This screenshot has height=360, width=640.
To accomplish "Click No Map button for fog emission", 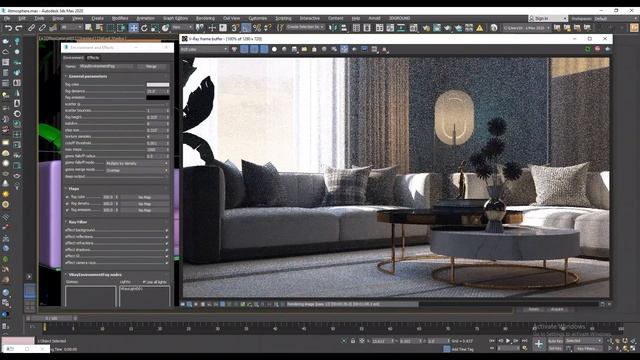I will pos(144,210).
